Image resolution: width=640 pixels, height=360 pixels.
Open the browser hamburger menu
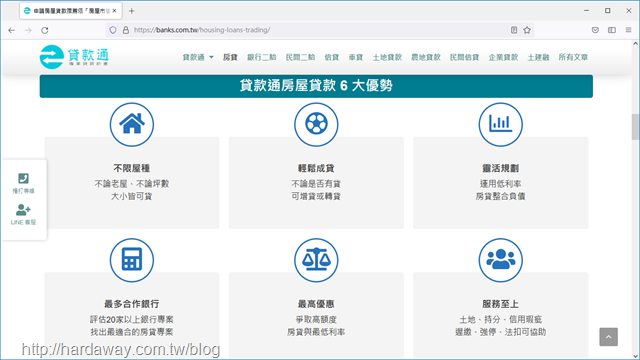pyautogui.click(x=628, y=30)
